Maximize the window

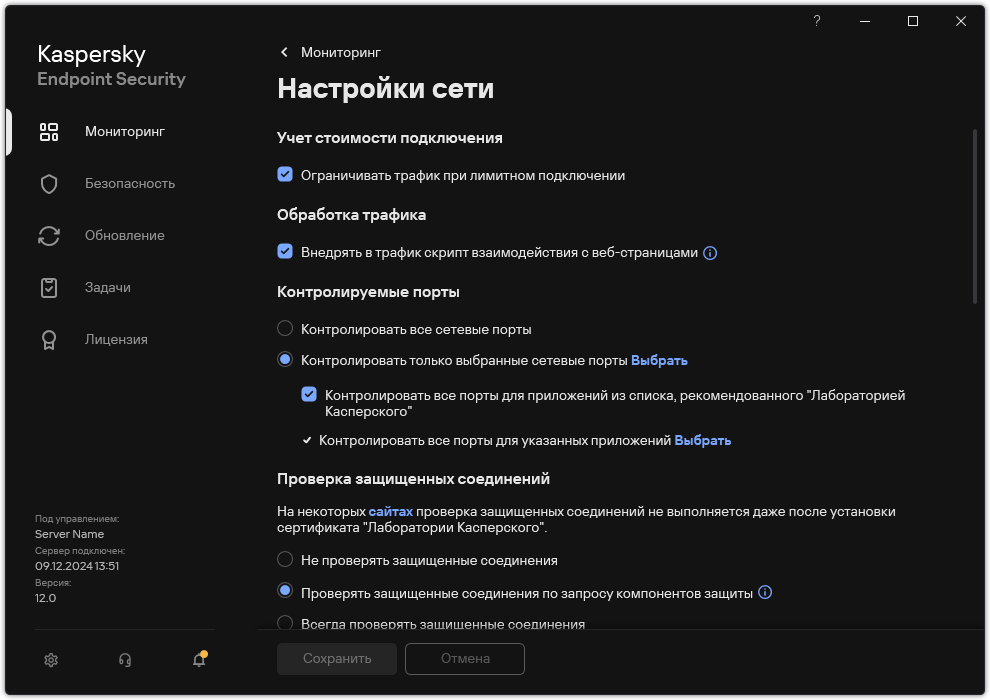pos(912,21)
